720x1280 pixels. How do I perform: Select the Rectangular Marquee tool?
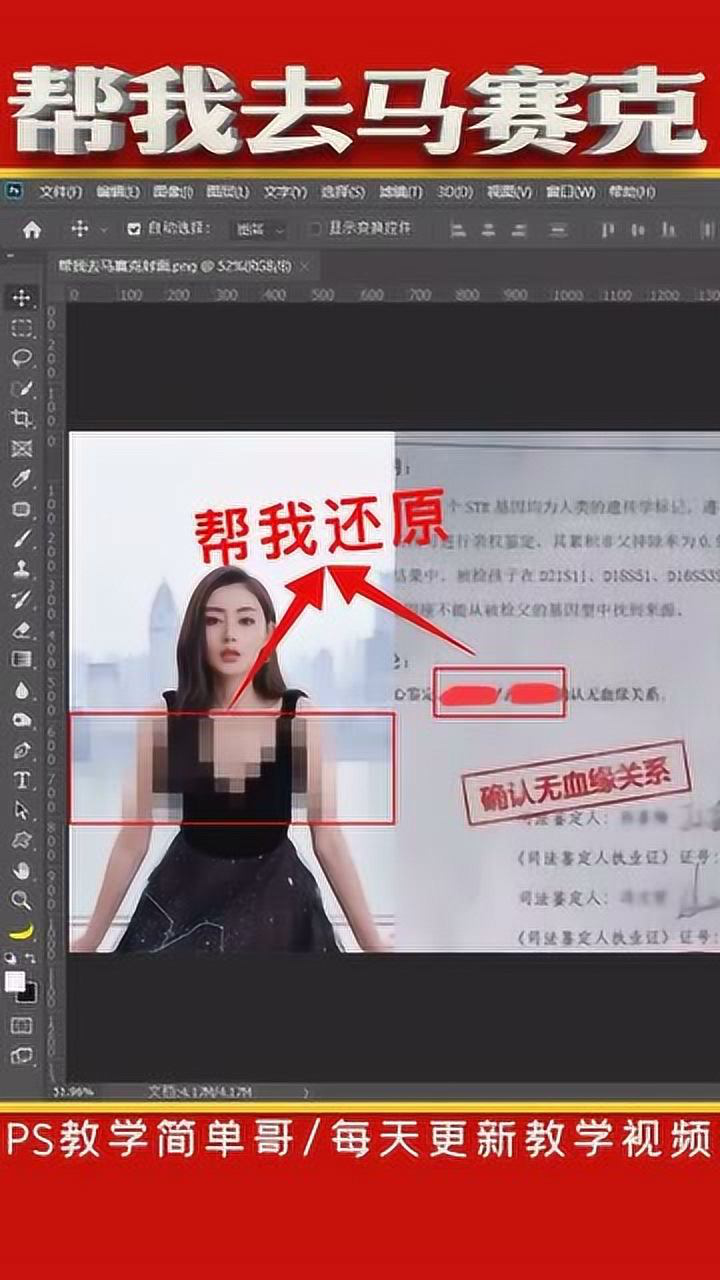point(22,328)
